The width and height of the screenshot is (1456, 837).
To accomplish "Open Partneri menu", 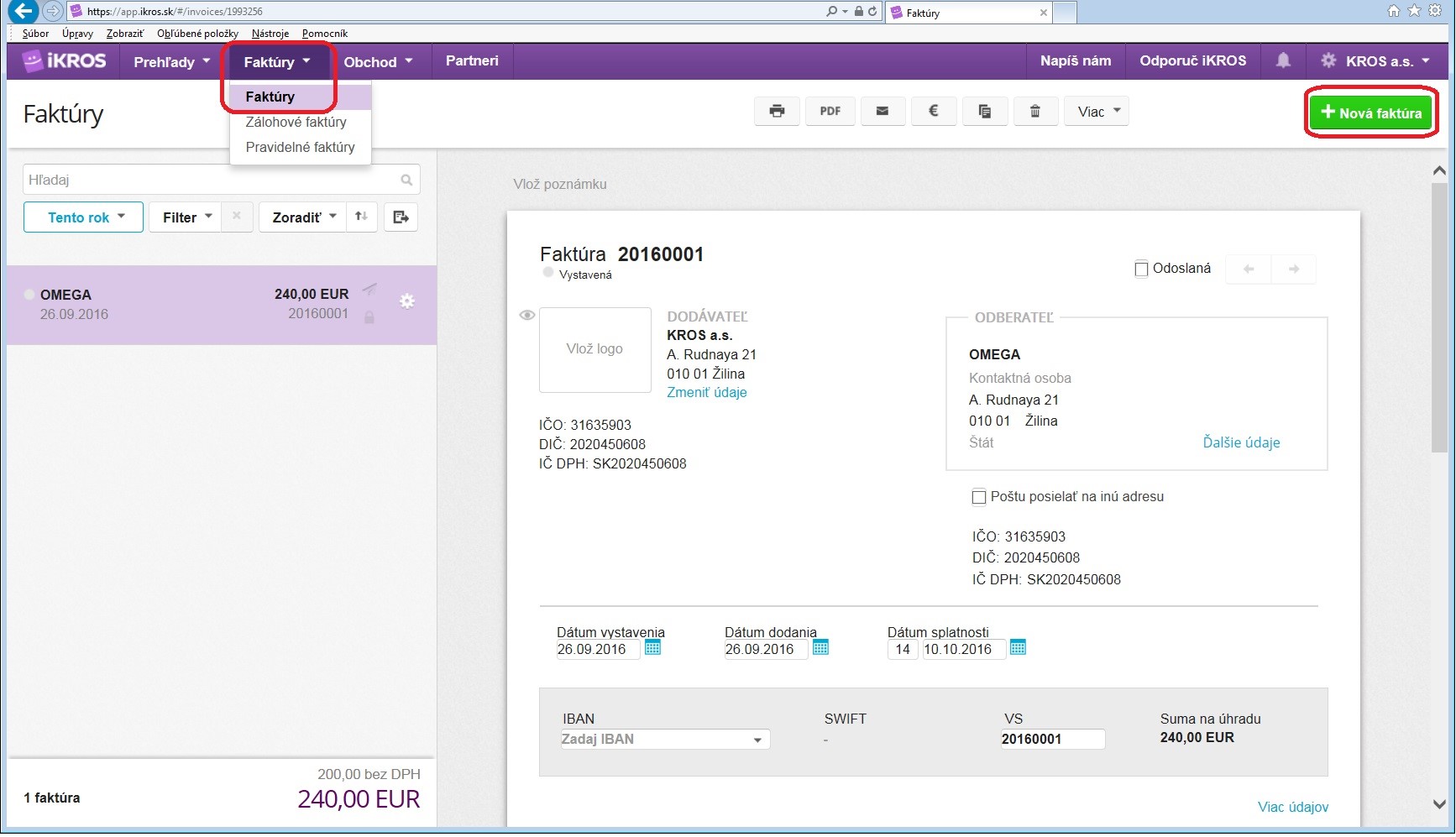I will coord(472,60).
